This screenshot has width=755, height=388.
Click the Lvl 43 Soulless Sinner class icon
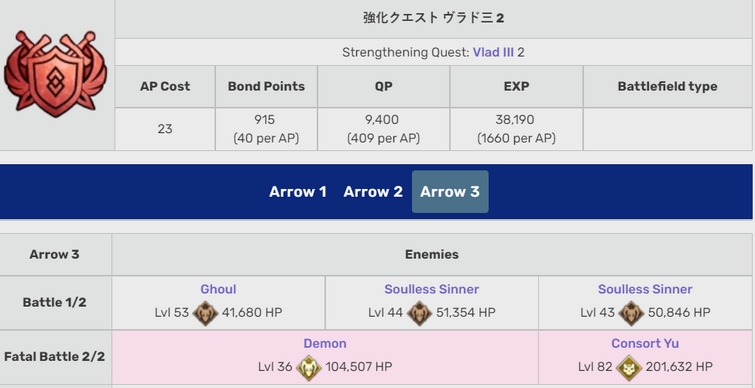pyautogui.click(x=631, y=313)
